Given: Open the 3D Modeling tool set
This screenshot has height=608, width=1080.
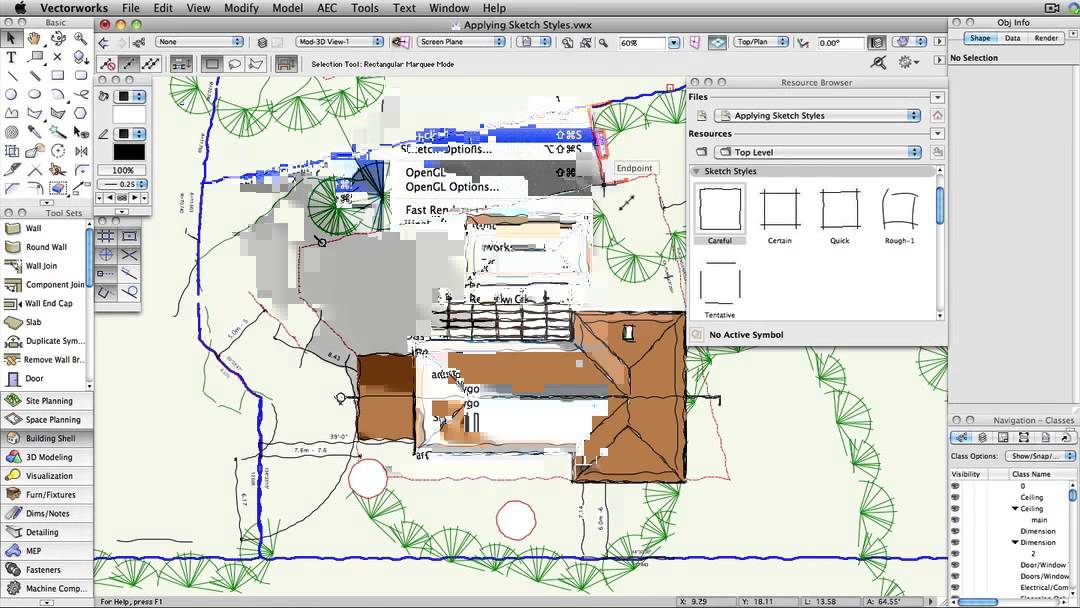Looking at the screenshot, I should [46, 457].
